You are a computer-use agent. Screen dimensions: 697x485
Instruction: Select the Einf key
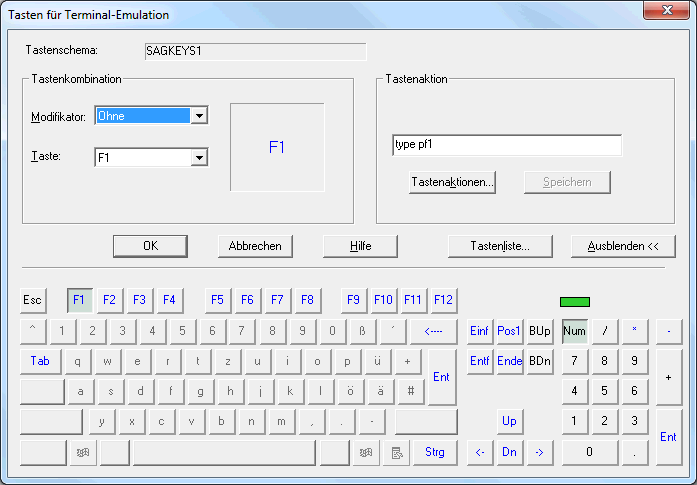480,331
